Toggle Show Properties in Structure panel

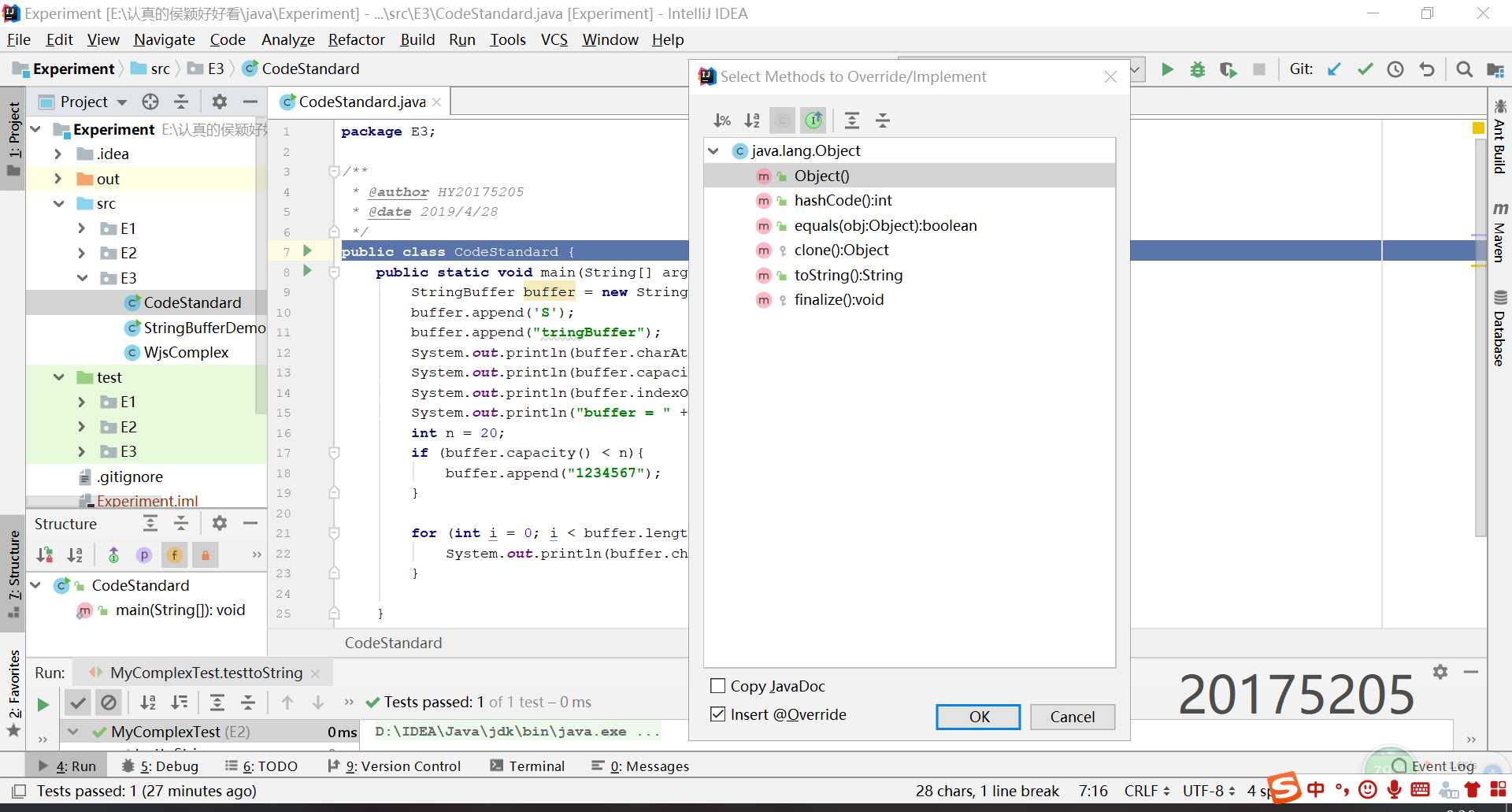click(x=143, y=555)
